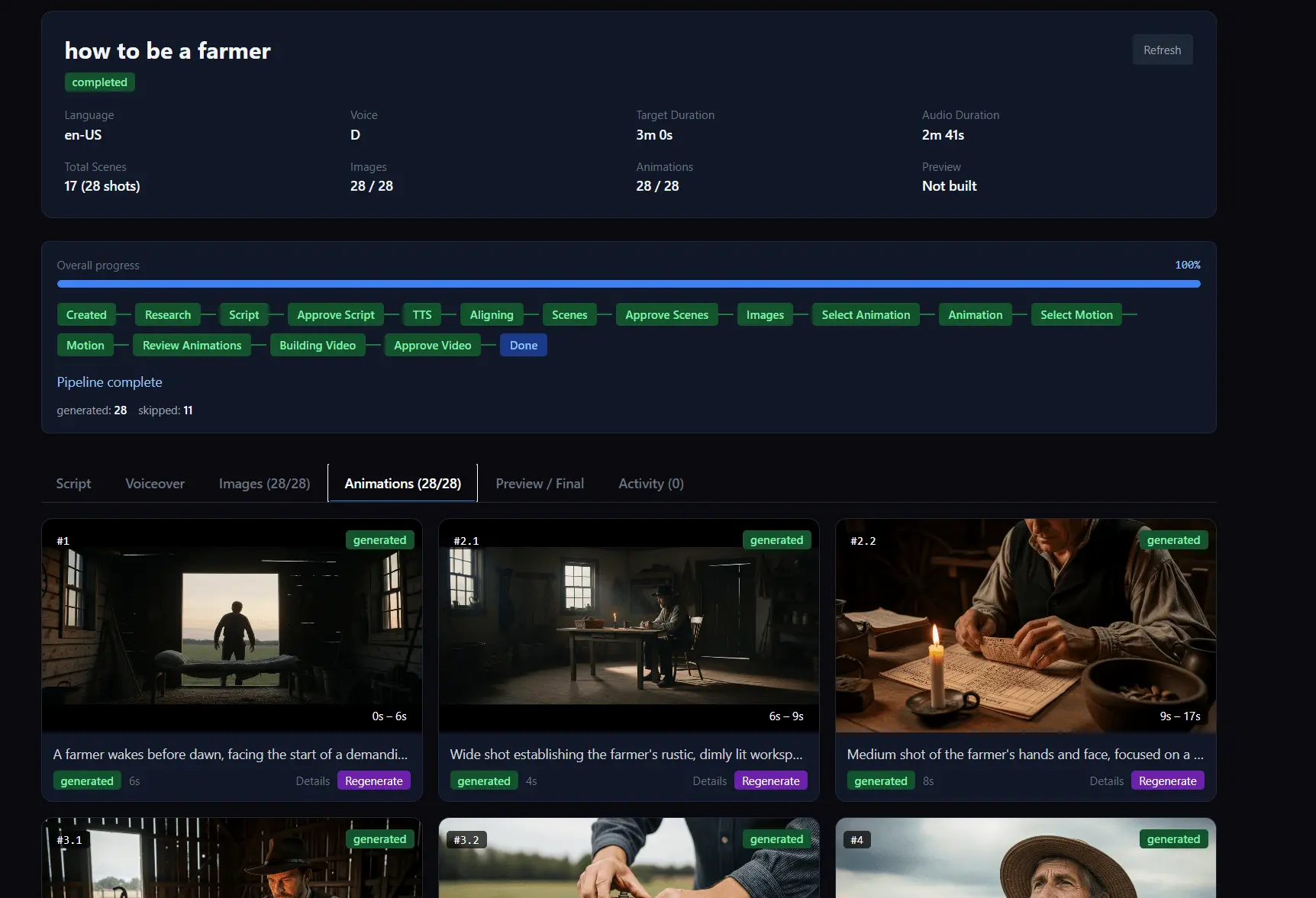Click the 'Medium shot of the farmer's hands' description
The width and height of the screenshot is (1316, 898).
[x=1025, y=755]
